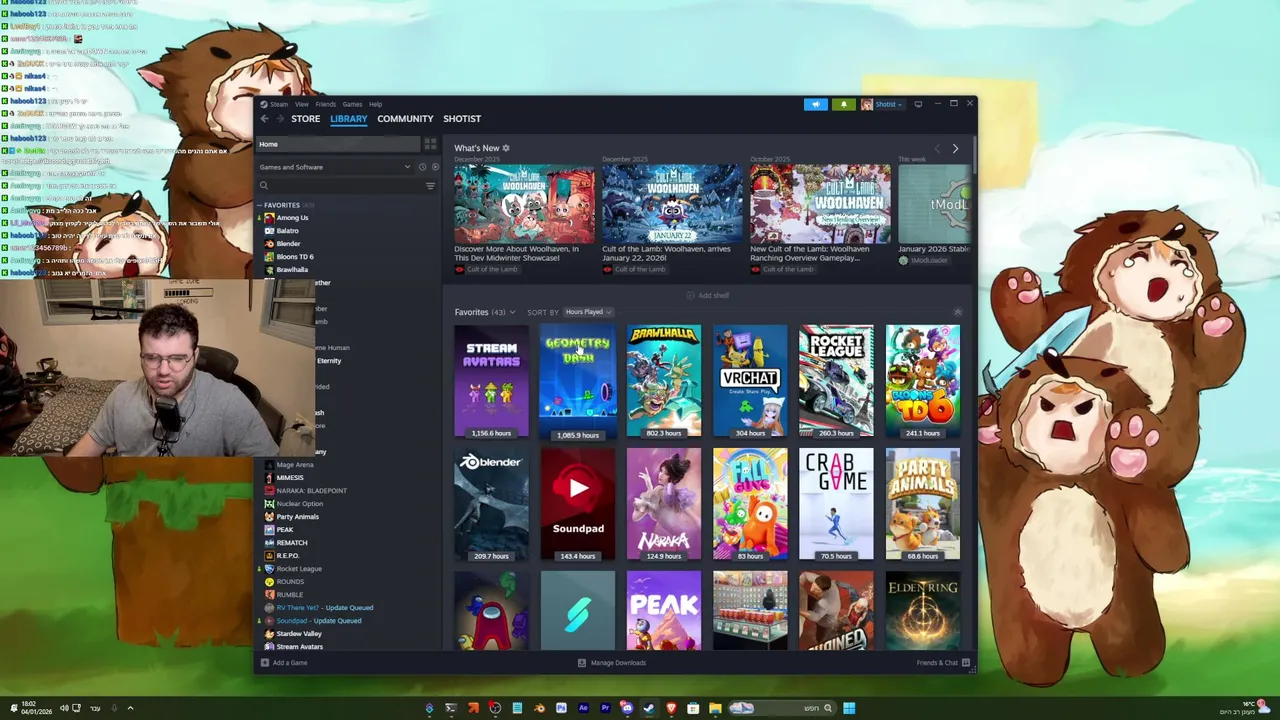The image size is (1280, 720).
Task: Click the Steam taskbar icon
Action: pyautogui.click(x=649, y=708)
